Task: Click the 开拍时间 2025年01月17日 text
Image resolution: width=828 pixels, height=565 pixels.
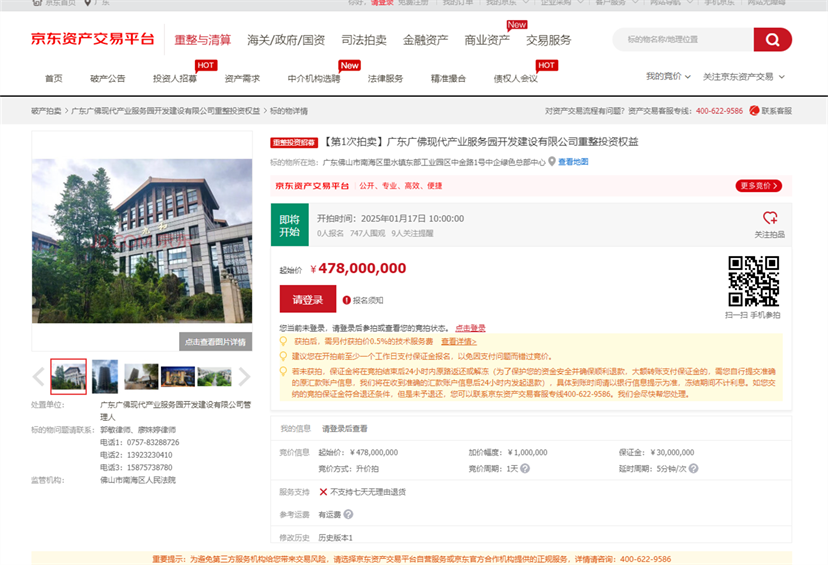Action: point(390,219)
